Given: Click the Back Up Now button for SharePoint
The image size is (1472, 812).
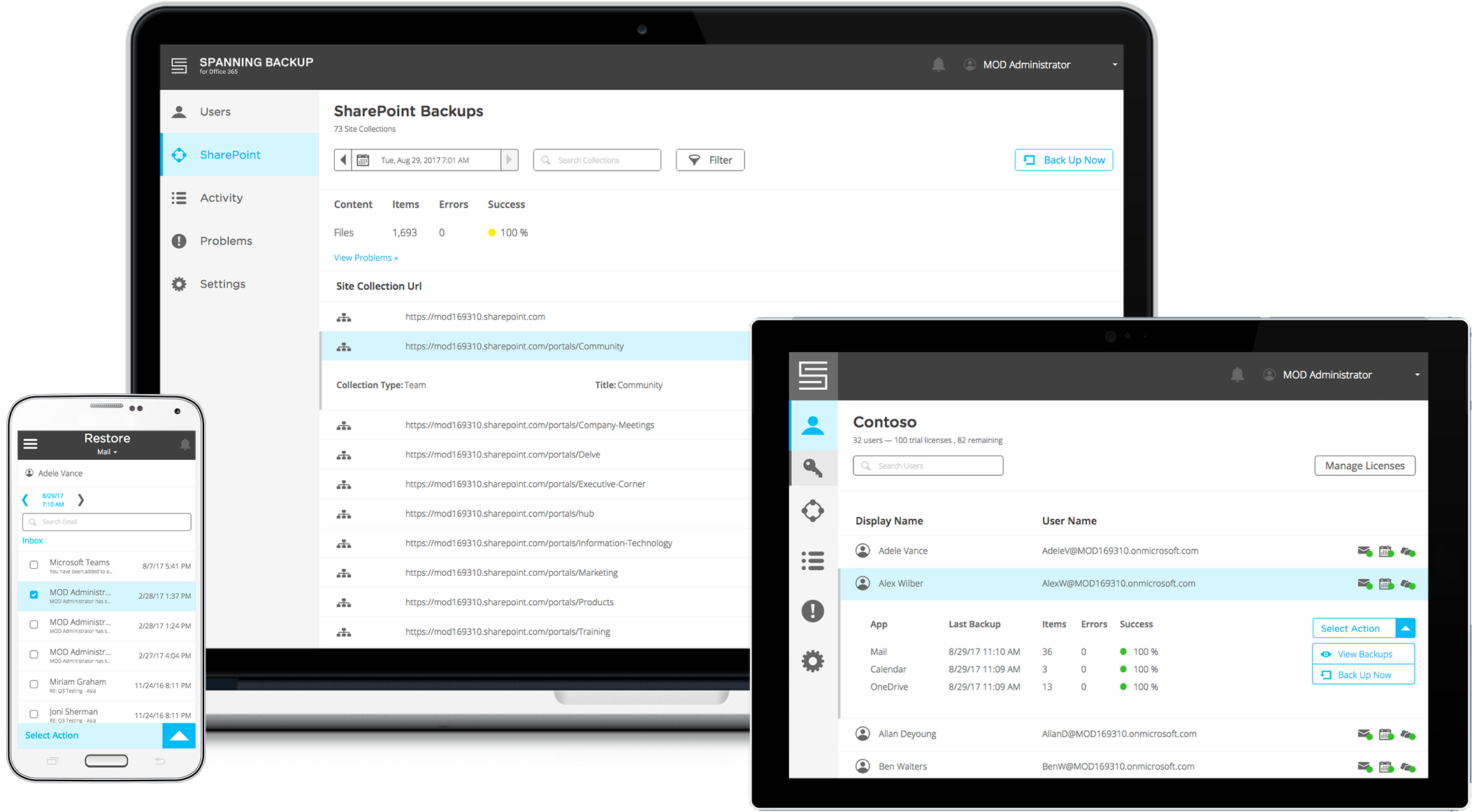Looking at the screenshot, I should point(1063,160).
